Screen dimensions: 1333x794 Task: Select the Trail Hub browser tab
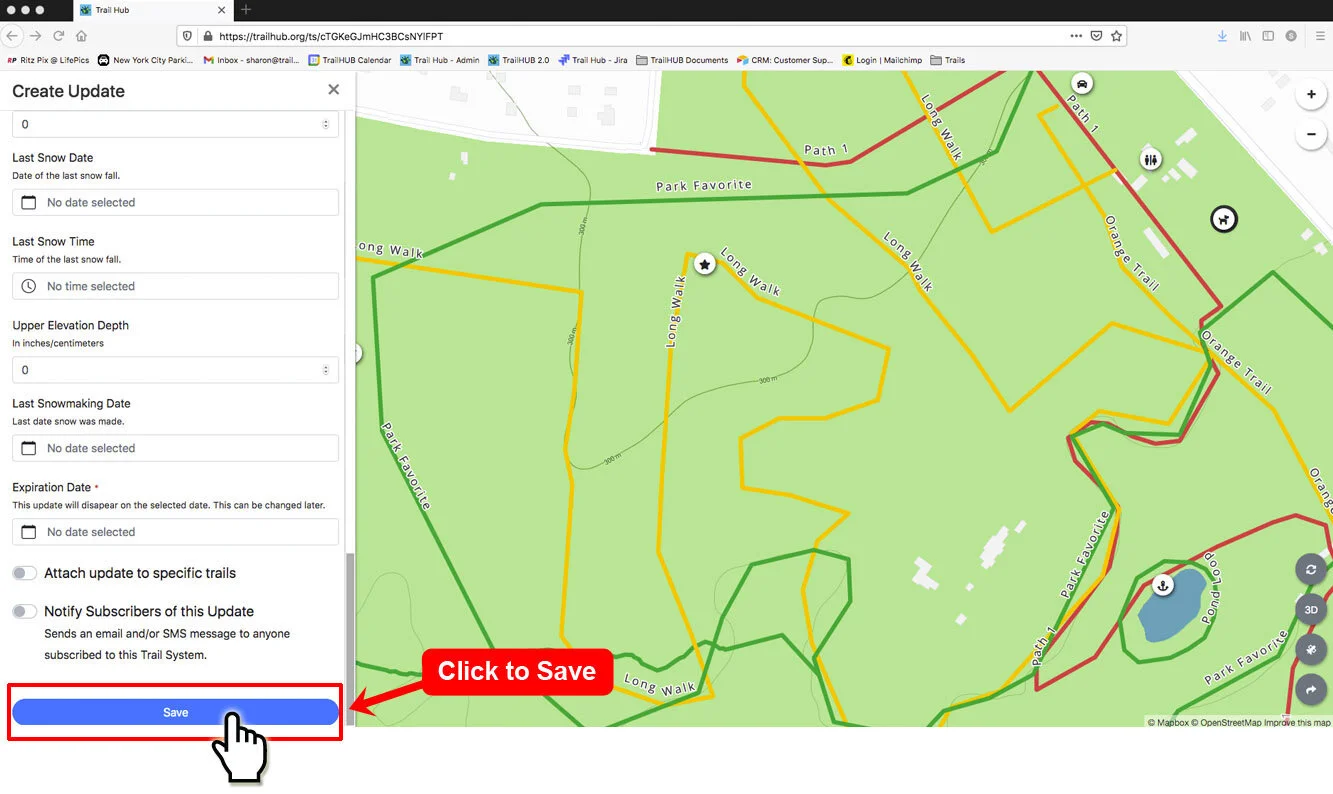coord(155,10)
